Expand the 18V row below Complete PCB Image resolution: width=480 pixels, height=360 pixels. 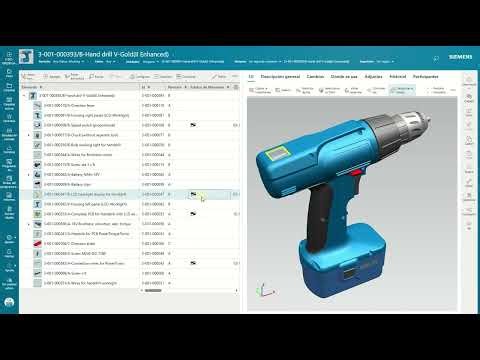coord(29,224)
